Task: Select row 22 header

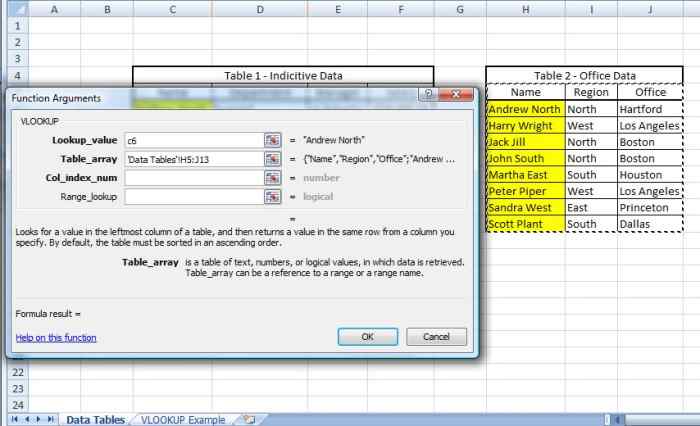Action: click(18, 372)
